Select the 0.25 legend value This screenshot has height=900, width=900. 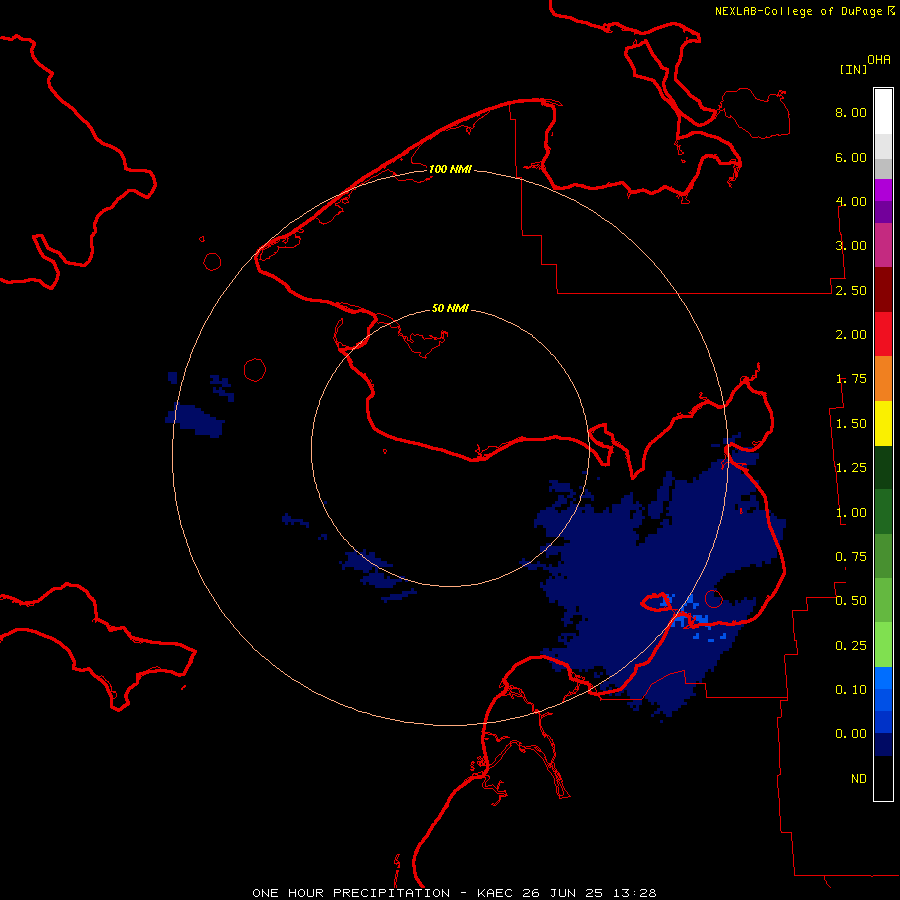click(851, 646)
